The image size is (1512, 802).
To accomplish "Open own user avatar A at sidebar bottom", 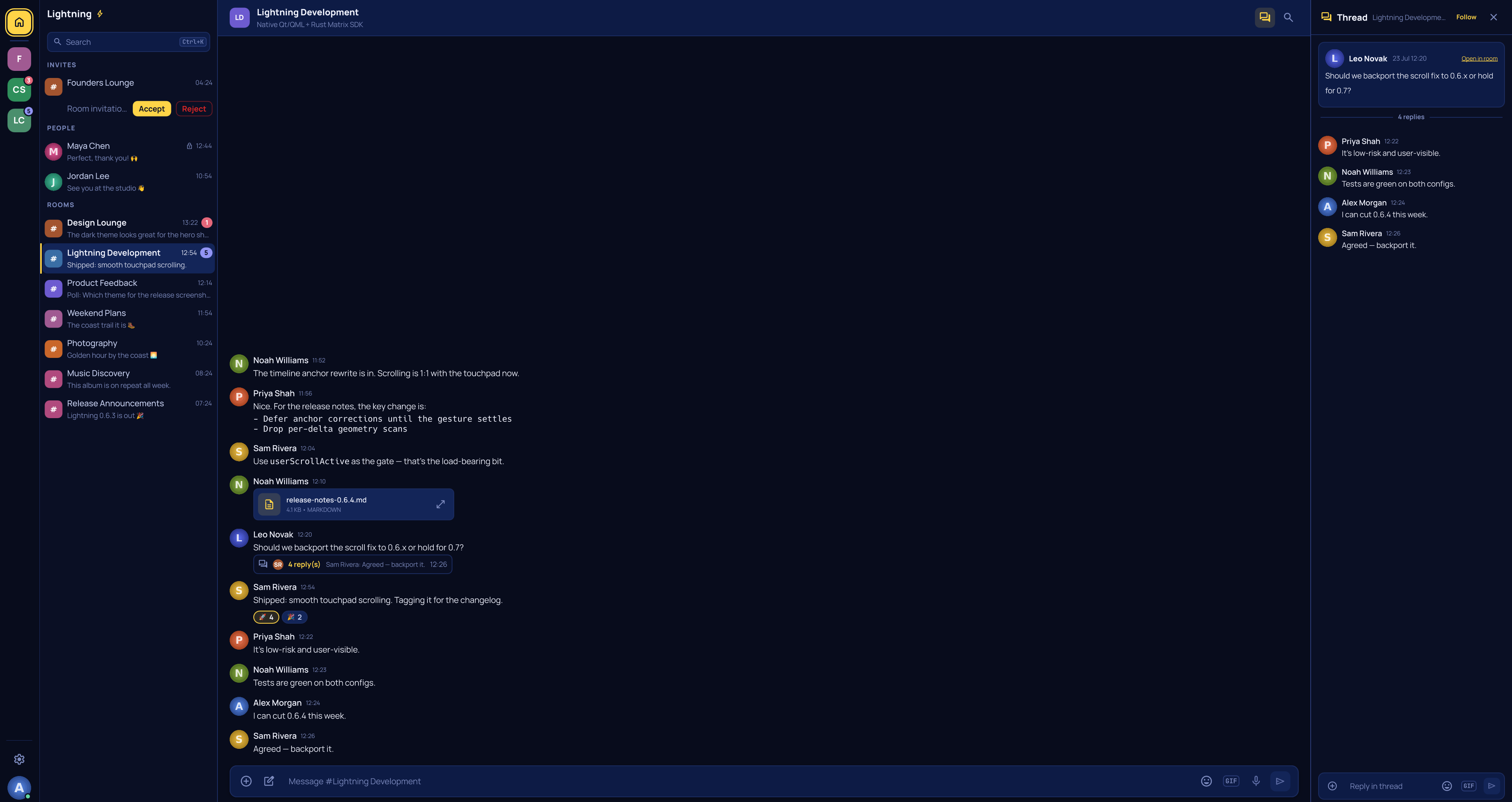I will coord(19,787).
